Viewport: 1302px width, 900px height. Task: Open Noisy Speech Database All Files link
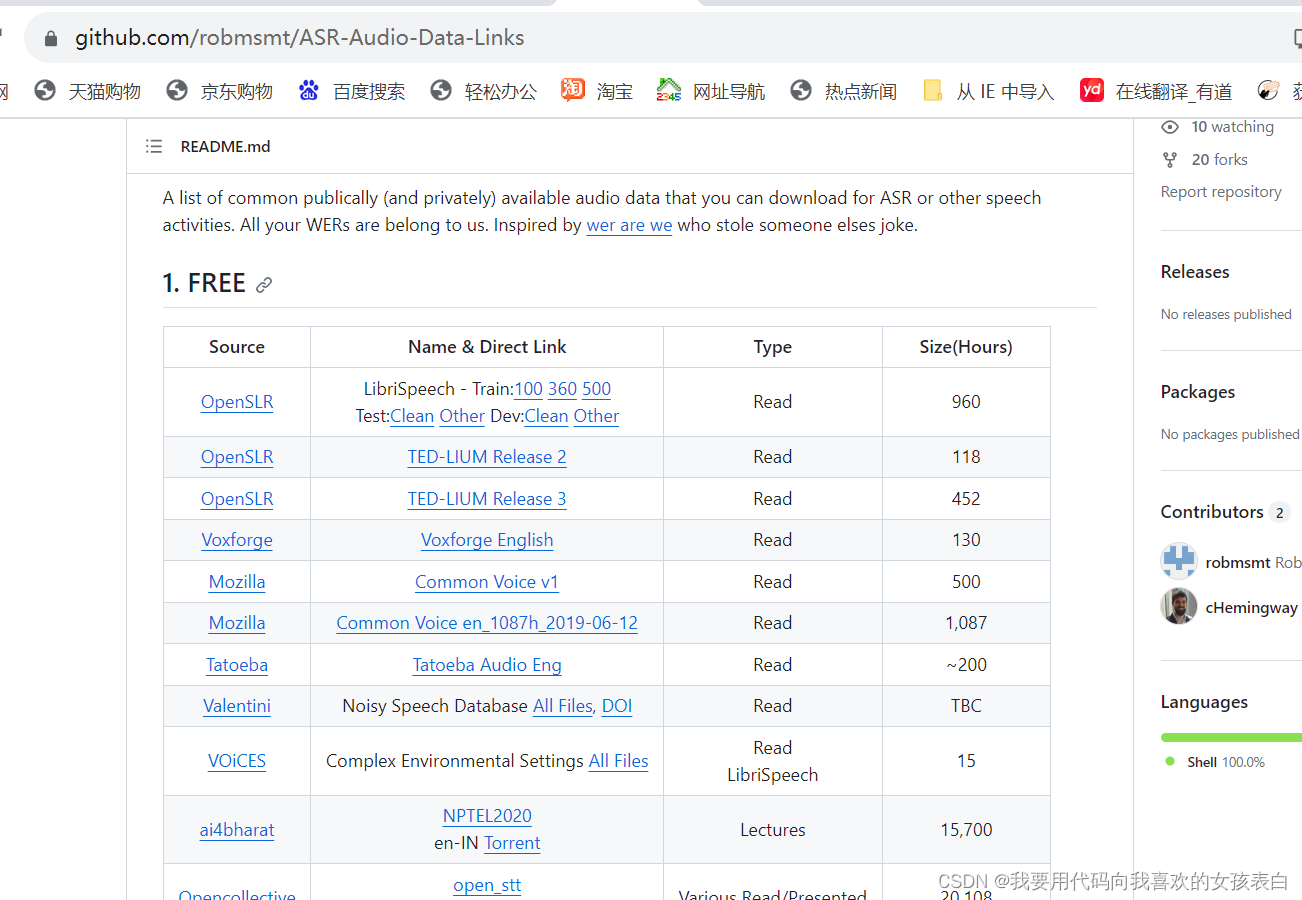pyautogui.click(x=563, y=706)
